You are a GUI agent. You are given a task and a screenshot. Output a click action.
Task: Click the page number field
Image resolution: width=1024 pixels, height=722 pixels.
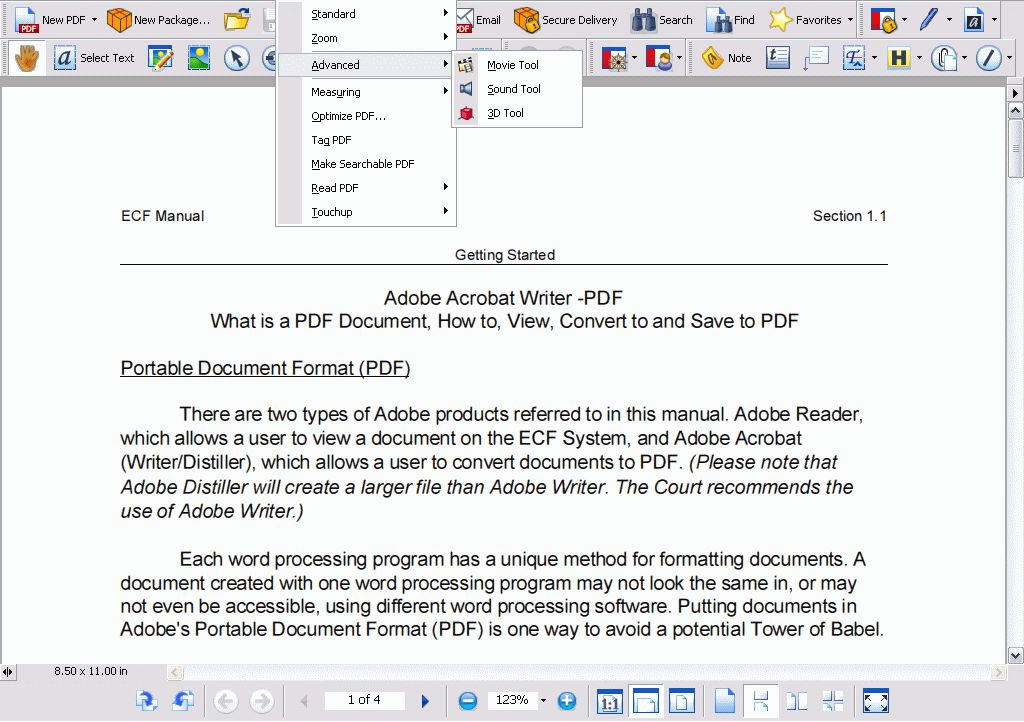pyautogui.click(x=364, y=700)
